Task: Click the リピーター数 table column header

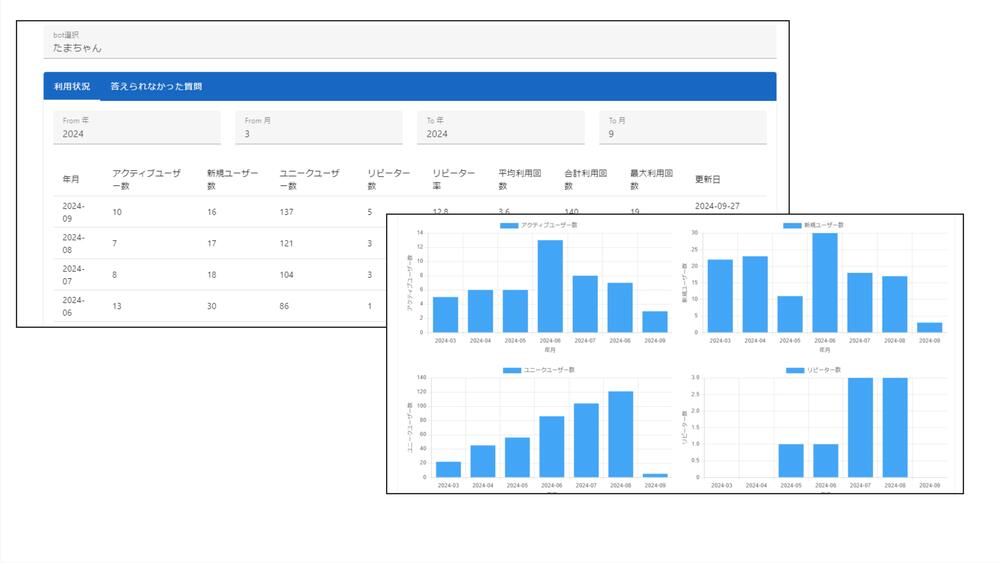Action: (388, 179)
